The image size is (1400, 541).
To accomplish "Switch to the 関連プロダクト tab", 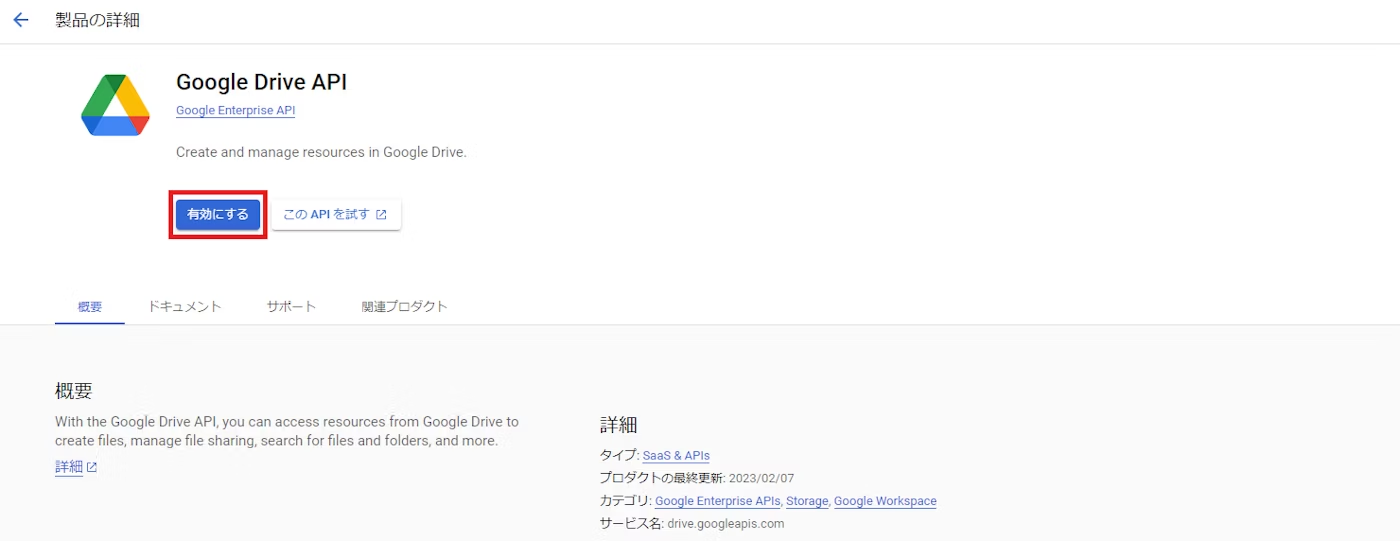I will point(405,306).
